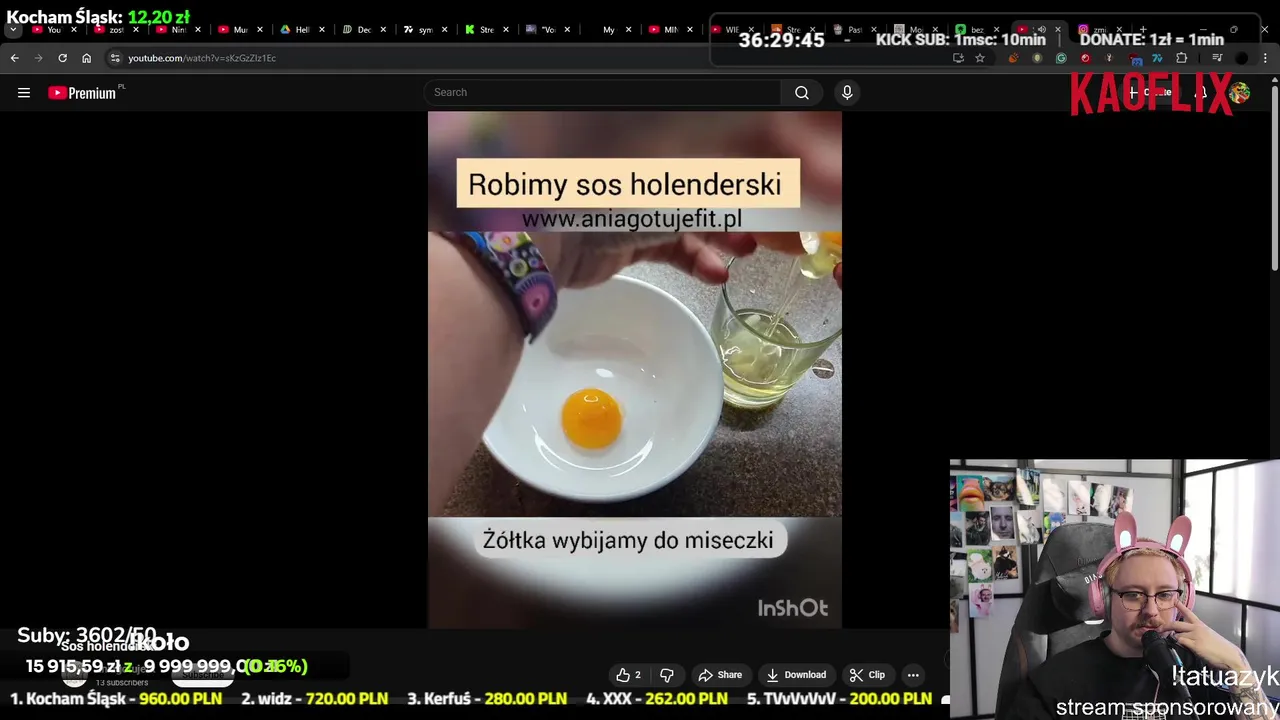
Task: Go forward with browser forward arrow
Action: (39, 58)
